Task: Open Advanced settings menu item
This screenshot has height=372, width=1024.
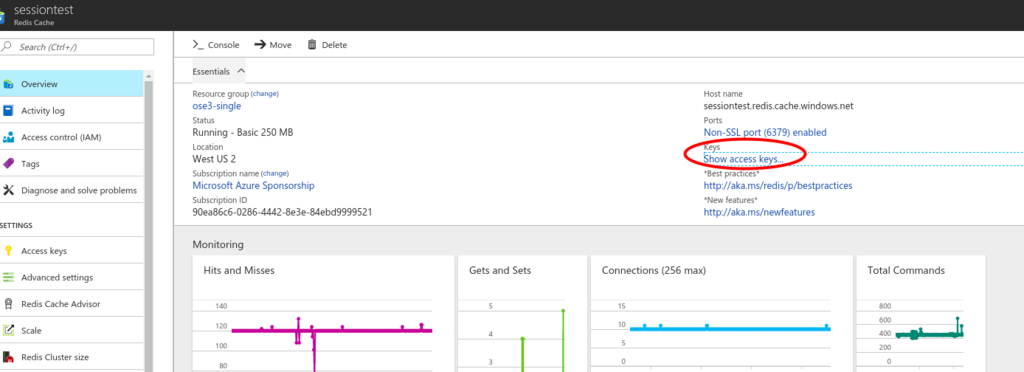Action: [x=72, y=277]
